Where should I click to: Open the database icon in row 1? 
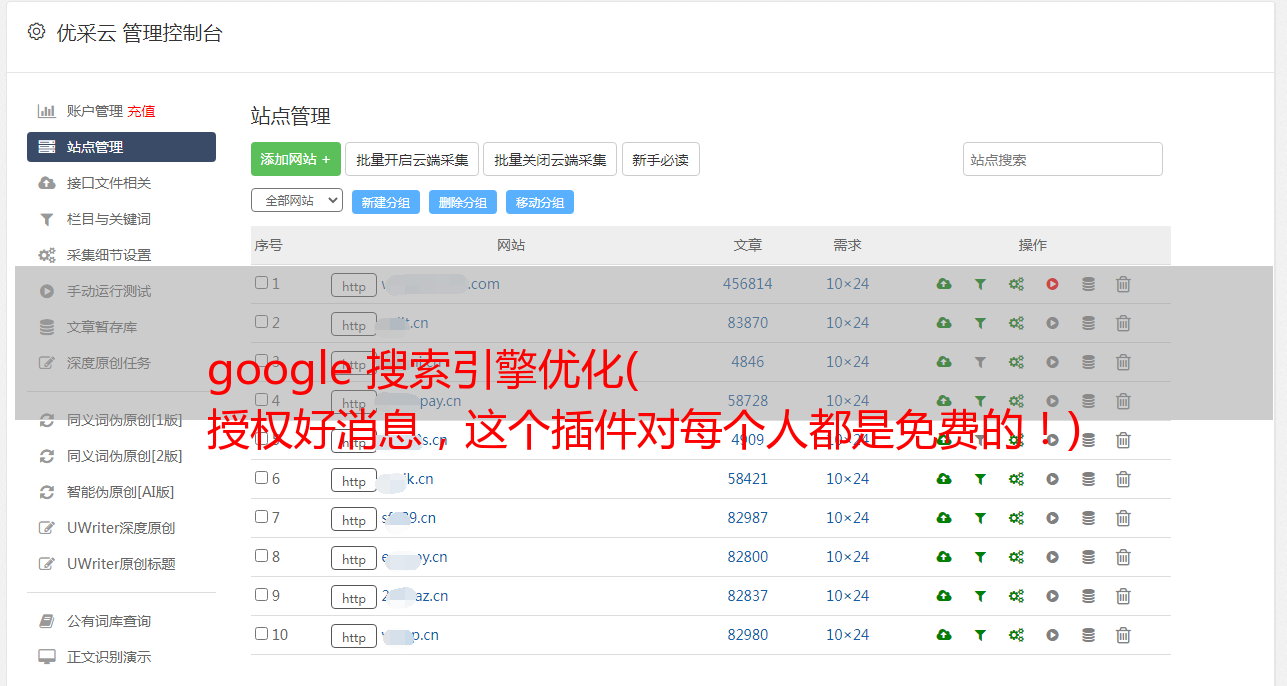click(1088, 284)
